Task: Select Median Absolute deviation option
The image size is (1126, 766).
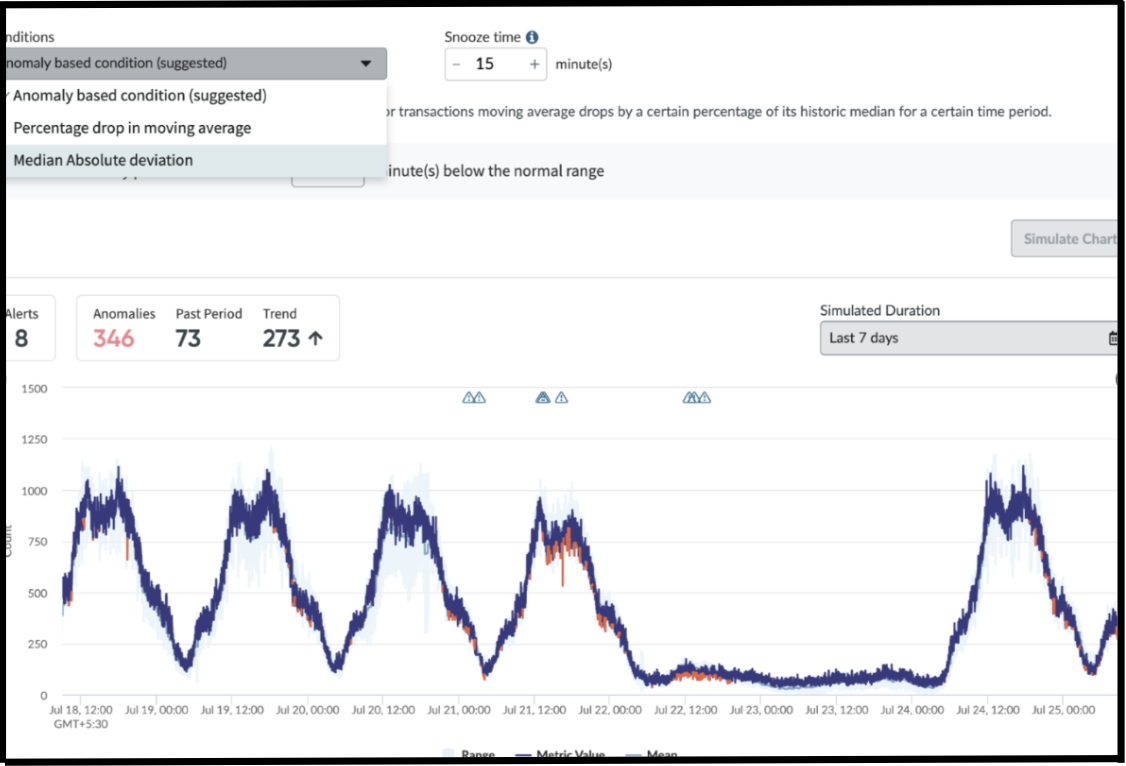Action: pyautogui.click(x=103, y=160)
